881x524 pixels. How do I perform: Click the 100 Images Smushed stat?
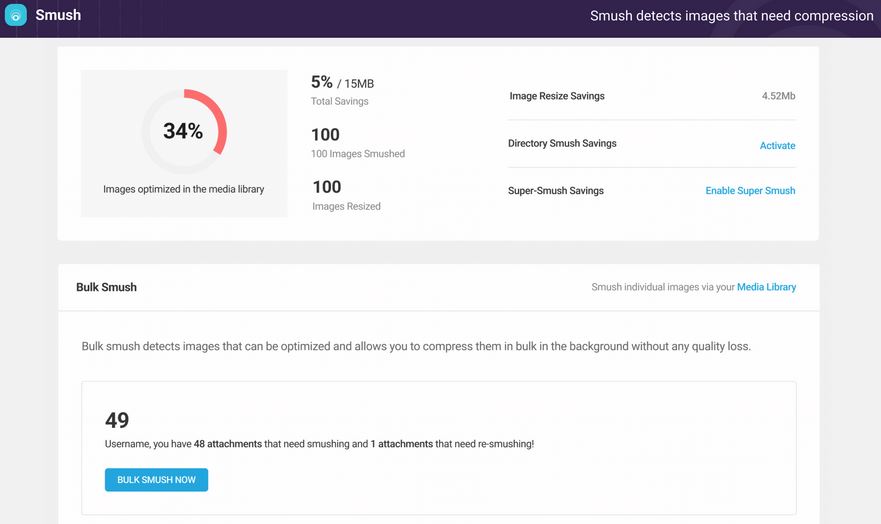tap(358, 143)
